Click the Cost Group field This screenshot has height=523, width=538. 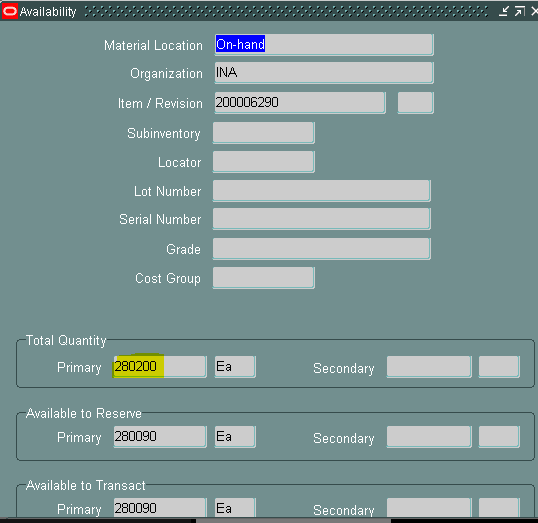tap(264, 278)
